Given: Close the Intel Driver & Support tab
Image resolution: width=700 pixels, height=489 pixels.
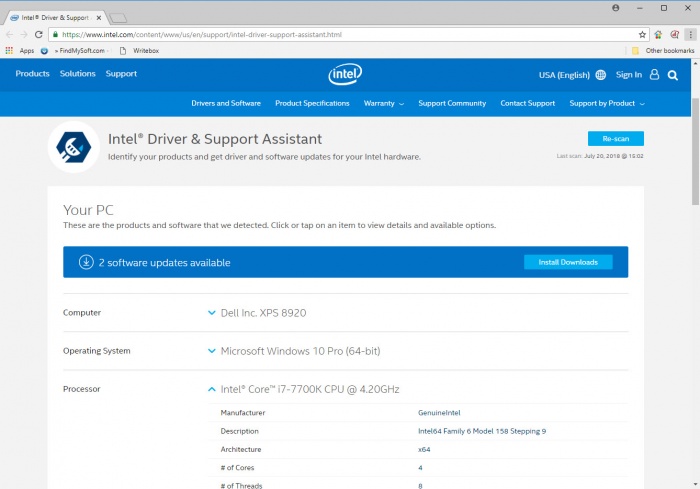Looking at the screenshot, I should [99, 18].
